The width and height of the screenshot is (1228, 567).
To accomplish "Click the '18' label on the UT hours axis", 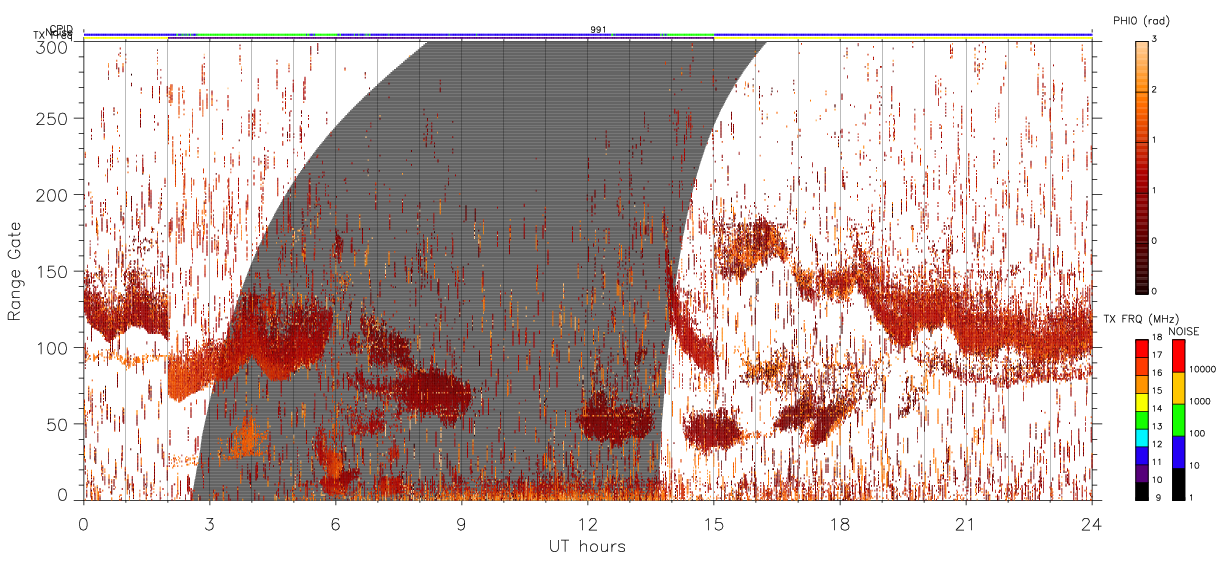I will point(839,523).
